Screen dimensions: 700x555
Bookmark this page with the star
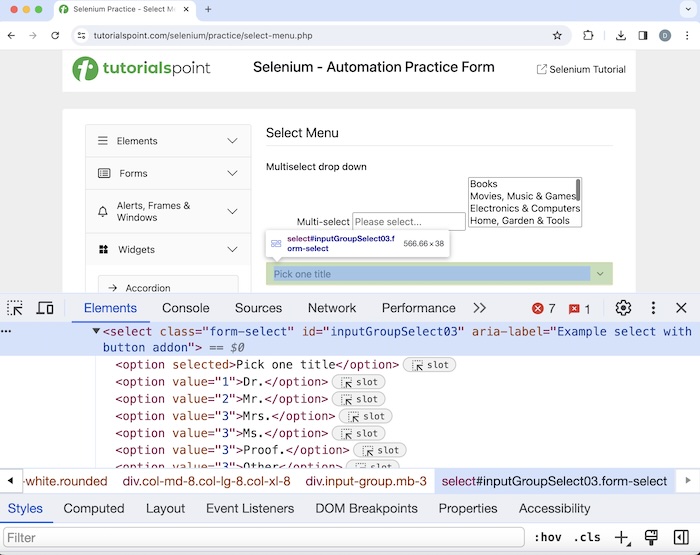pyautogui.click(x=557, y=35)
